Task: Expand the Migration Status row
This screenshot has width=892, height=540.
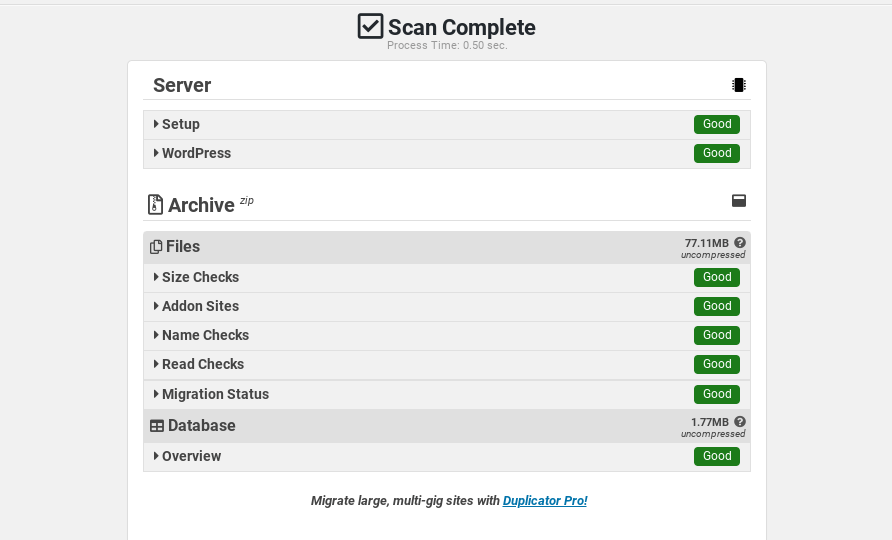Action: 214,394
